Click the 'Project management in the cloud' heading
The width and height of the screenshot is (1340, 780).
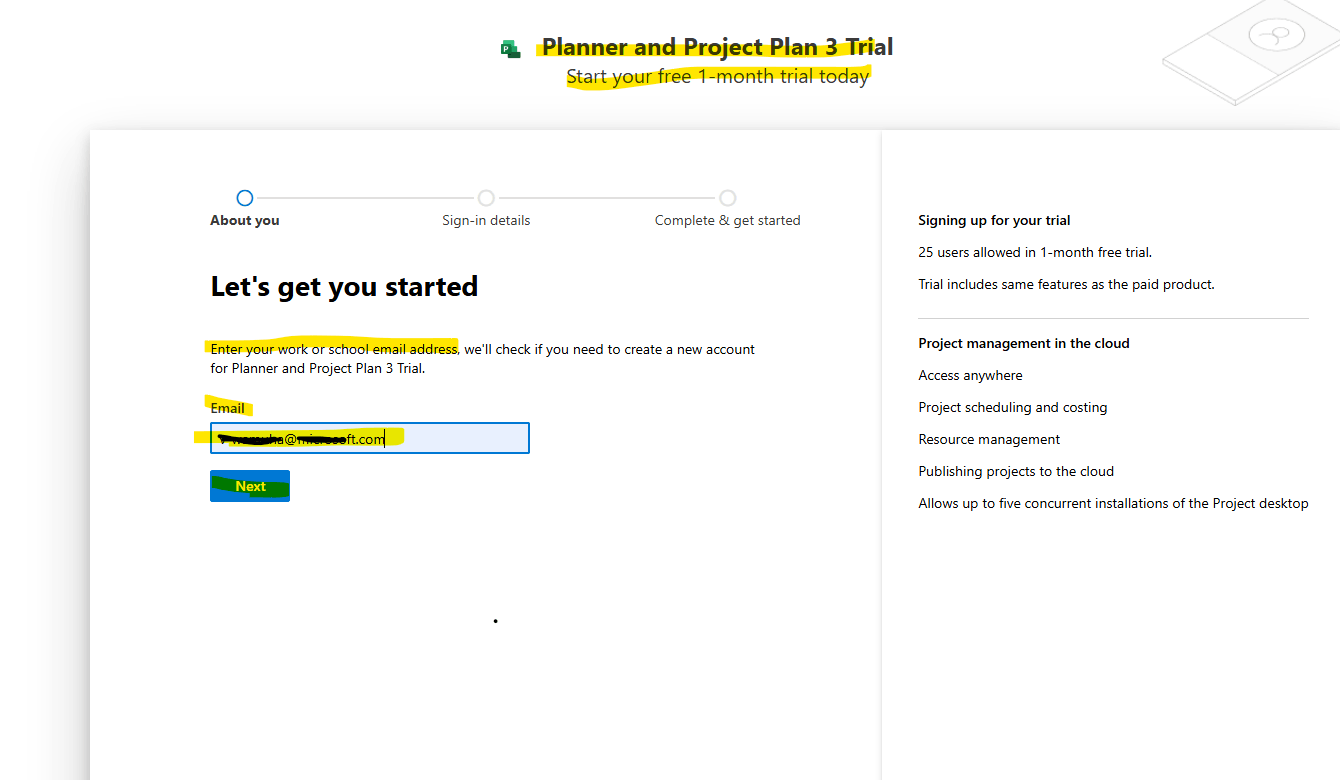1024,343
